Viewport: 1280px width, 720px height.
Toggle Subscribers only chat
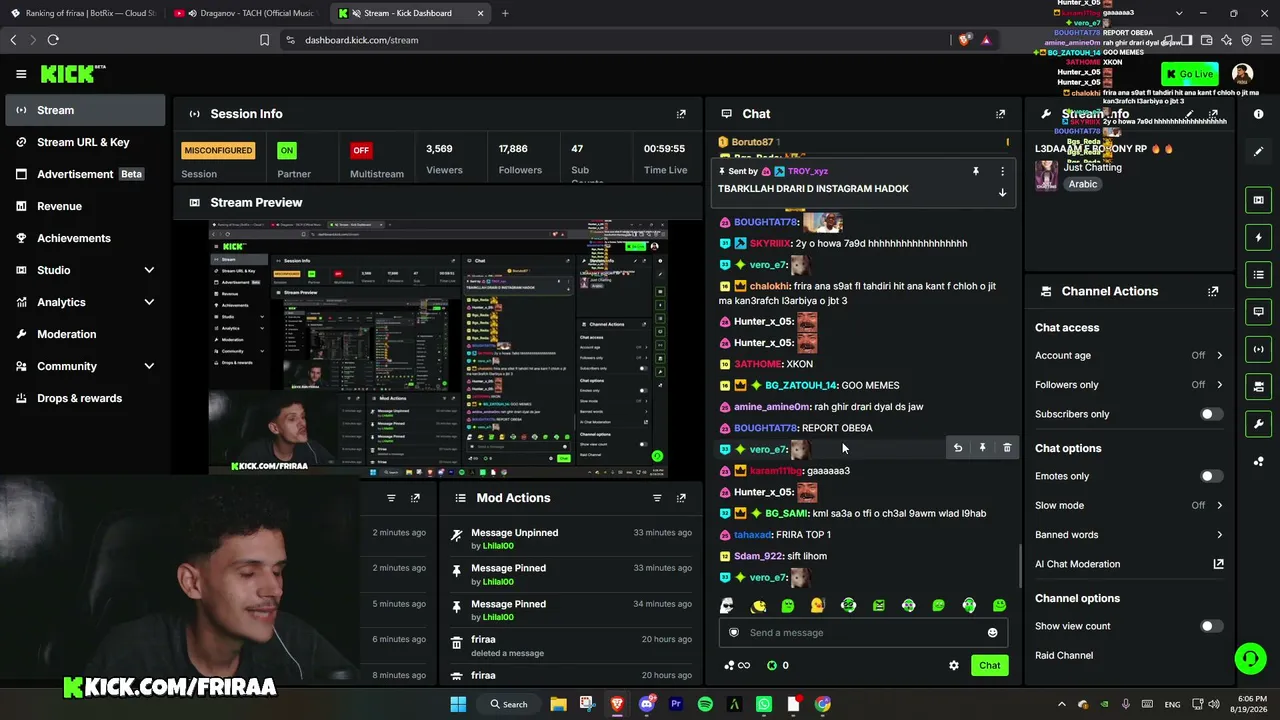(1211, 414)
